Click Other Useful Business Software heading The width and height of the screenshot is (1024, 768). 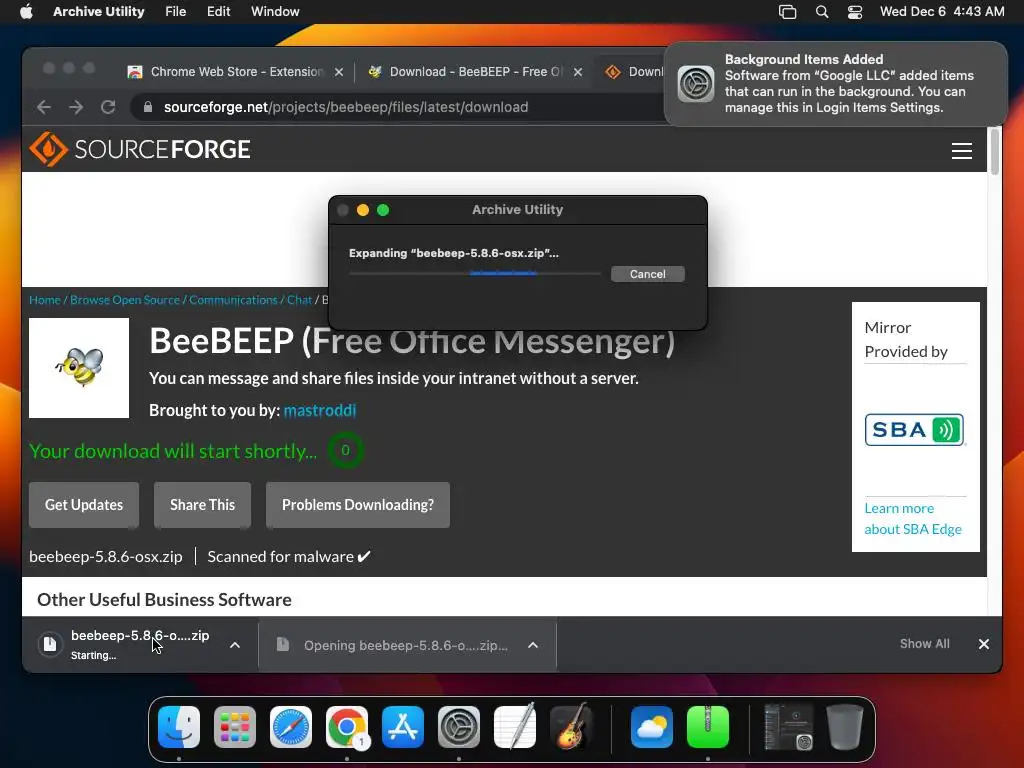click(x=164, y=600)
